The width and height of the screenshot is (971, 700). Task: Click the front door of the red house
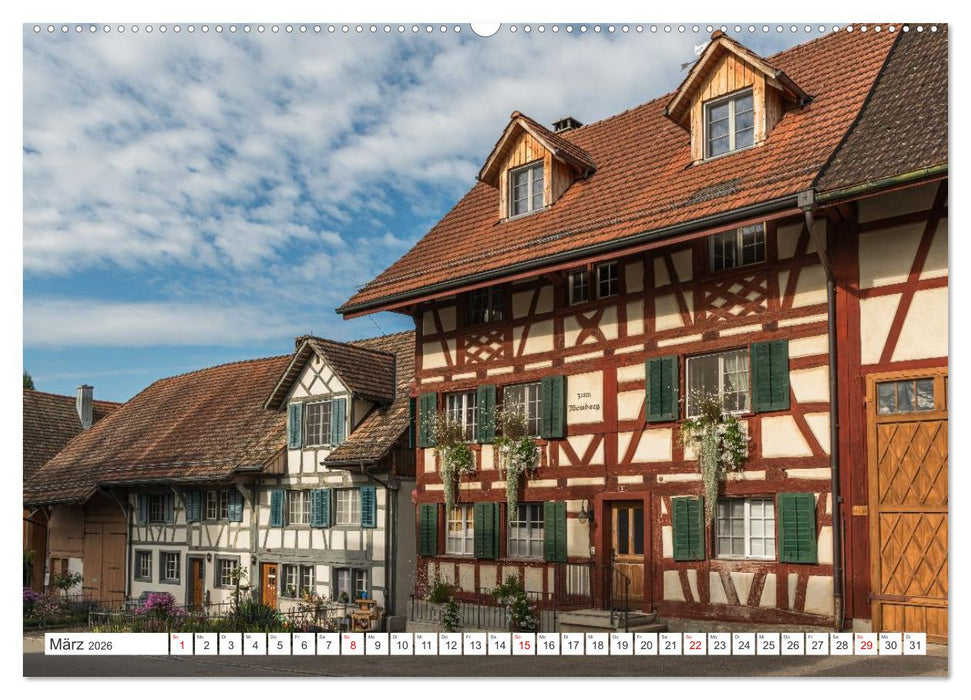click(627, 550)
